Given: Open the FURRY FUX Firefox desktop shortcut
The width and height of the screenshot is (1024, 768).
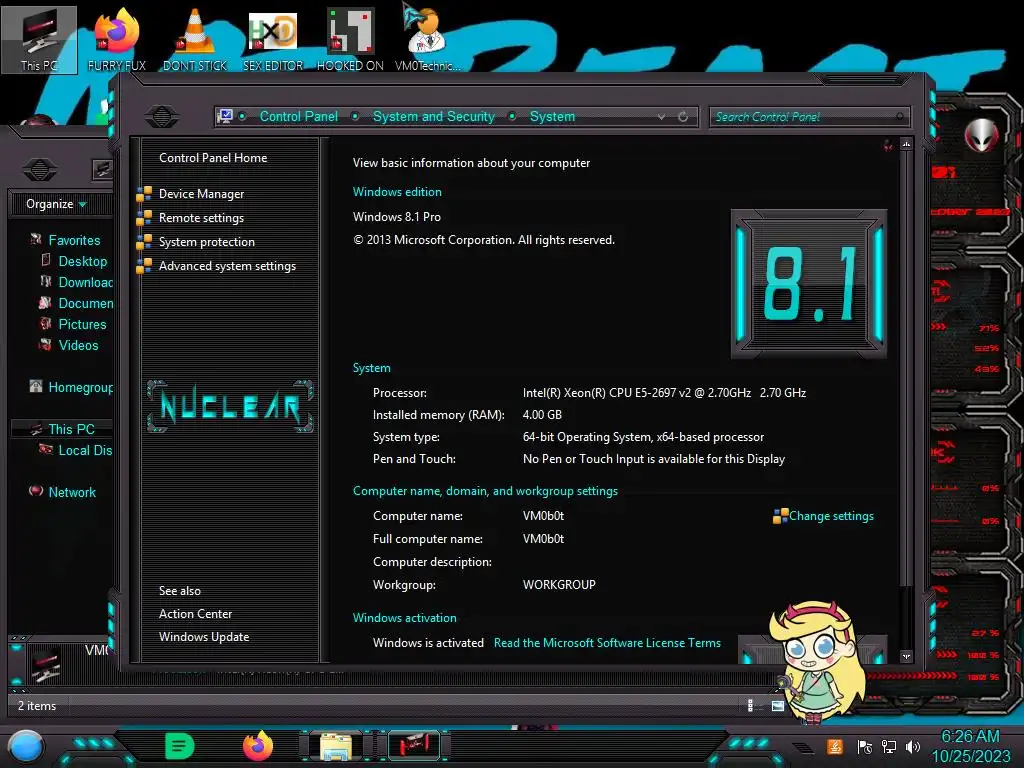Looking at the screenshot, I should [x=116, y=40].
